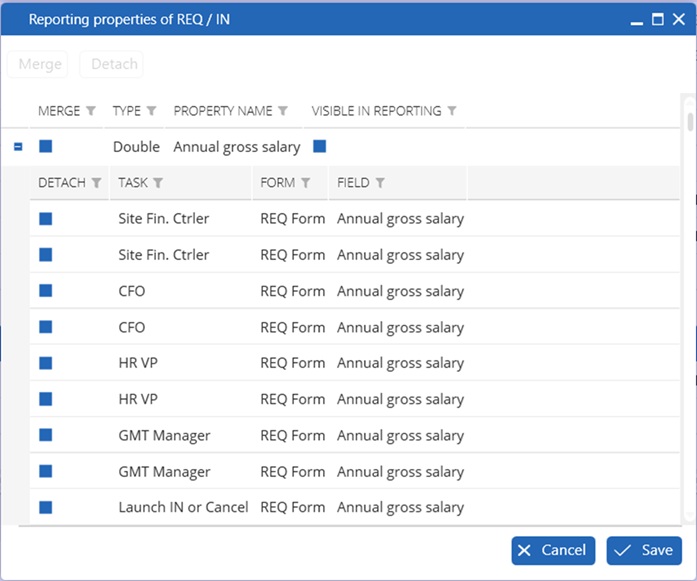The image size is (697, 581).
Task: Open the TYPE column filter
Action: (152, 111)
